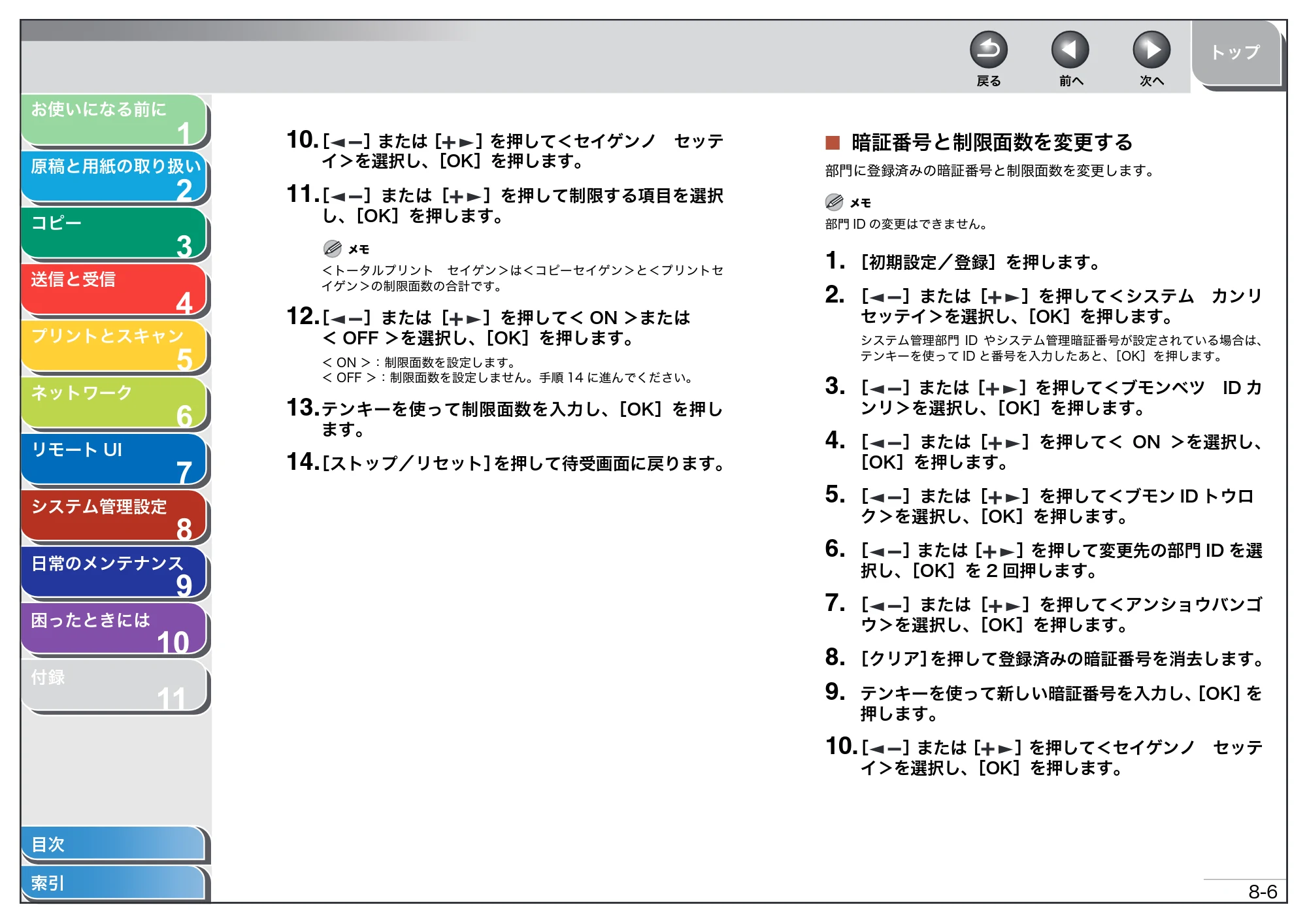Image resolution: width=1307 pixels, height=924 pixels.
Task: Open chapter 6 ネットワーク
Action: click(114, 404)
